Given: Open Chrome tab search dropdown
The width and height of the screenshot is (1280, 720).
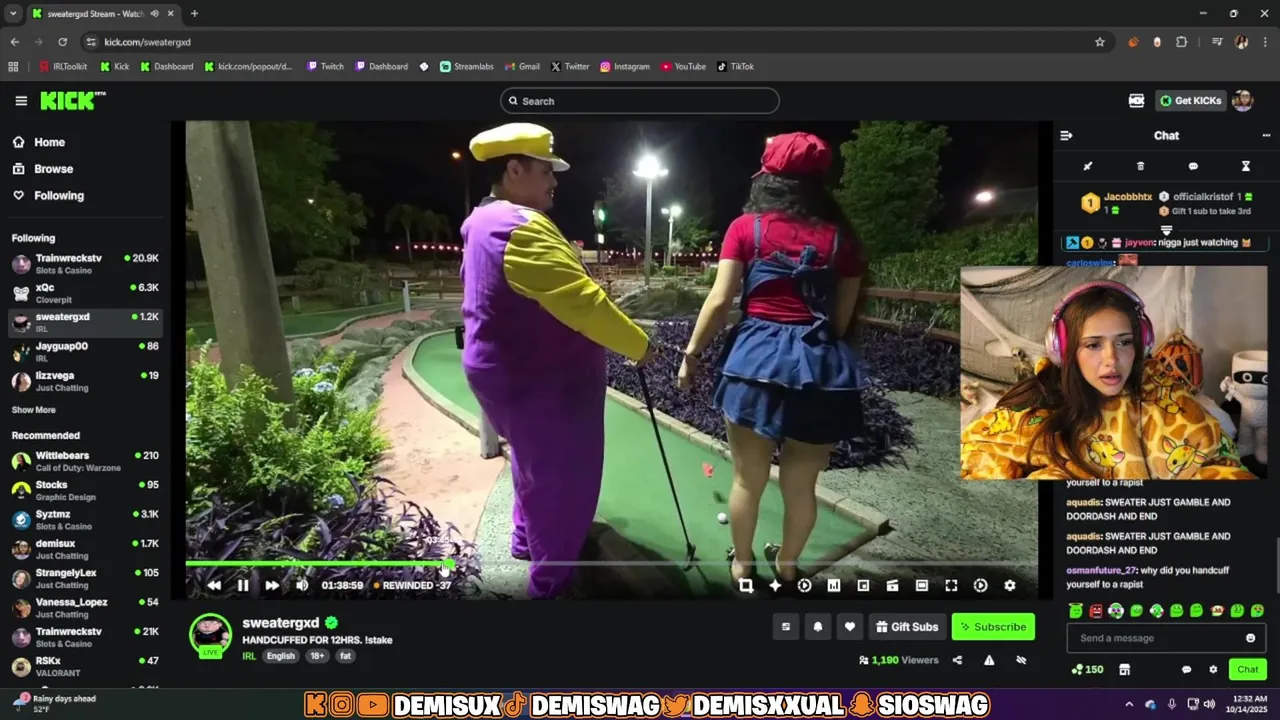Looking at the screenshot, I should pos(13,14).
